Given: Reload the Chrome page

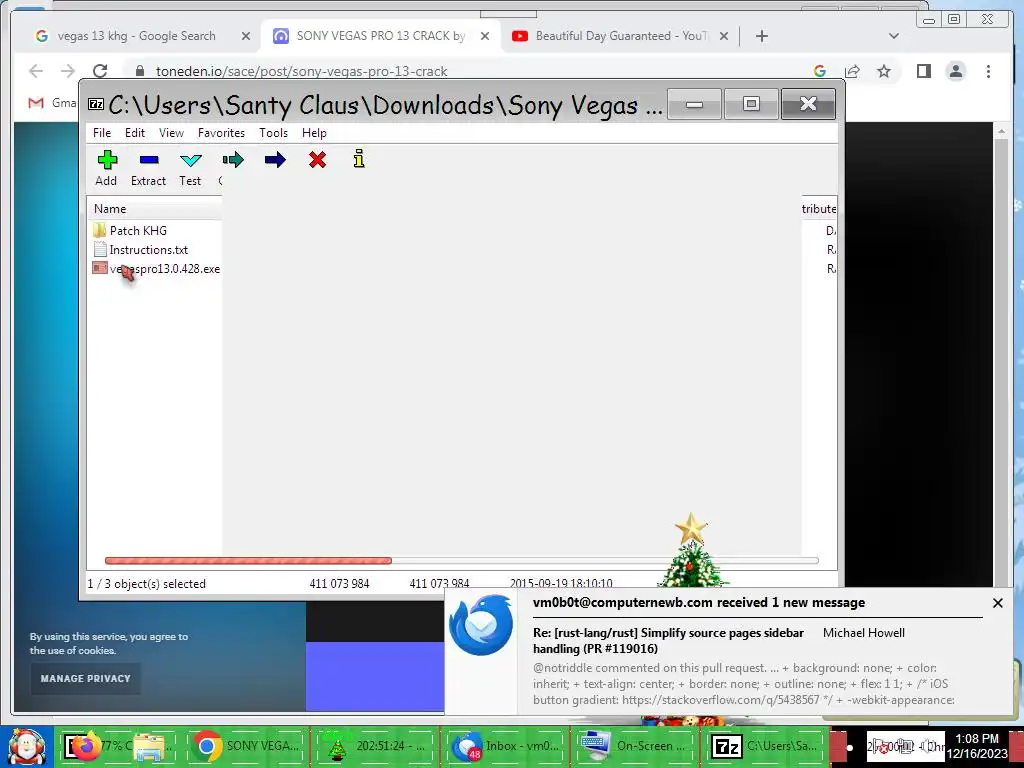Looking at the screenshot, I should [x=99, y=71].
